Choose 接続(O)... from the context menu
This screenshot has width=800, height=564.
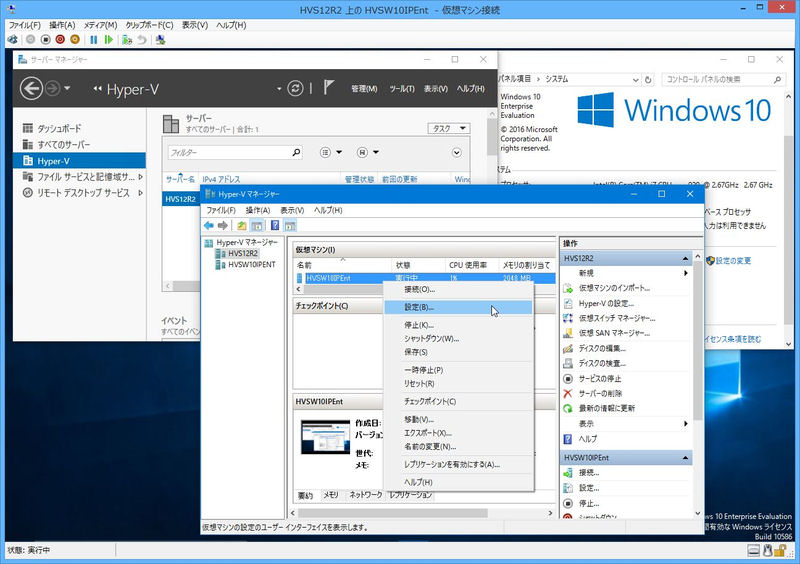(x=458, y=289)
